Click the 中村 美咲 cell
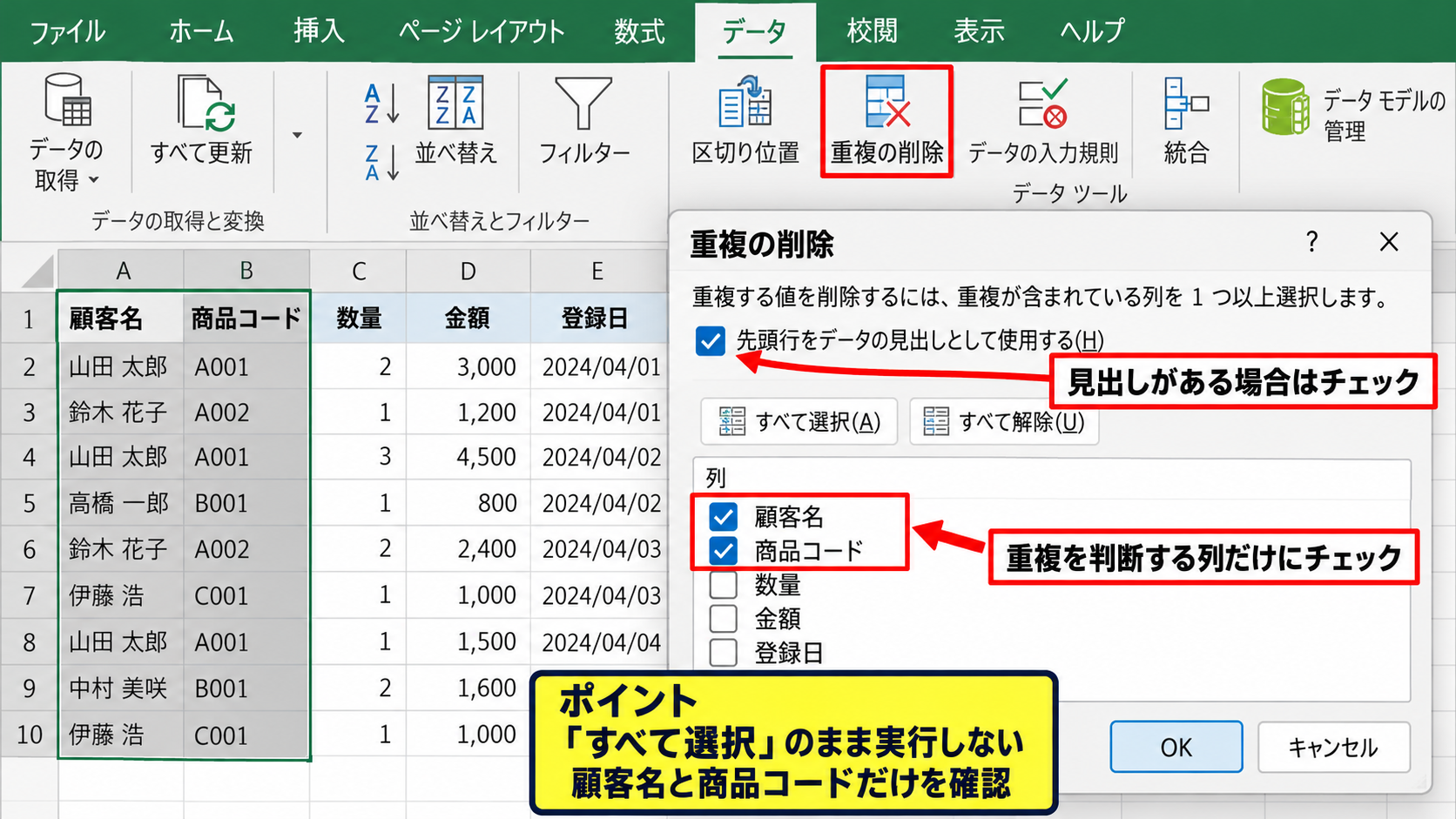The image size is (1456, 819). [x=121, y=688]
